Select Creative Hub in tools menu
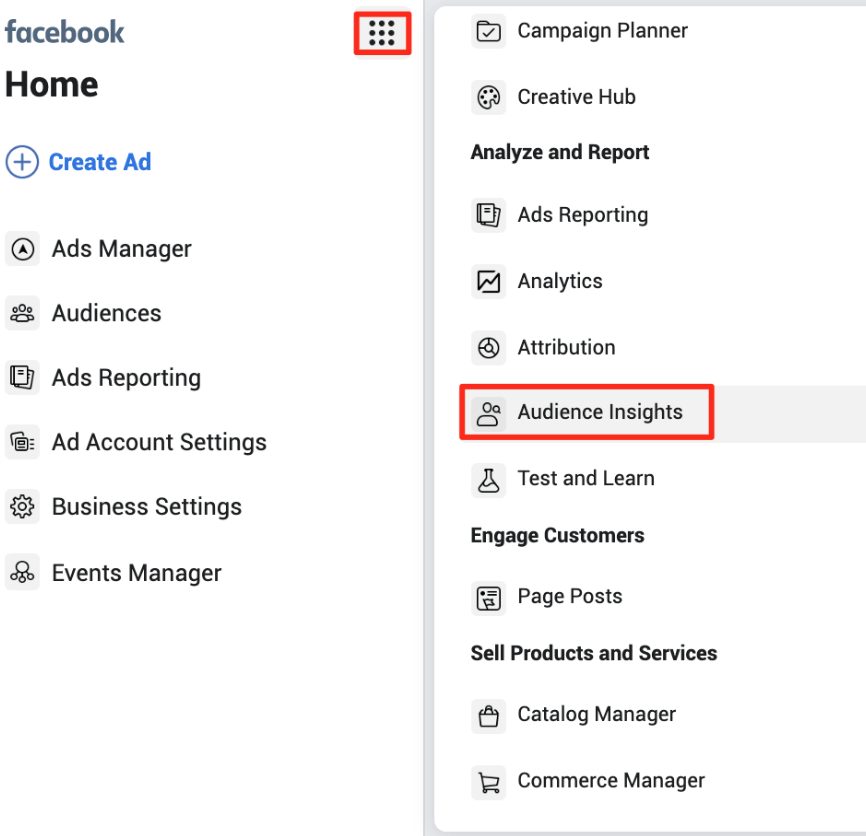 [x=577, y=97]
